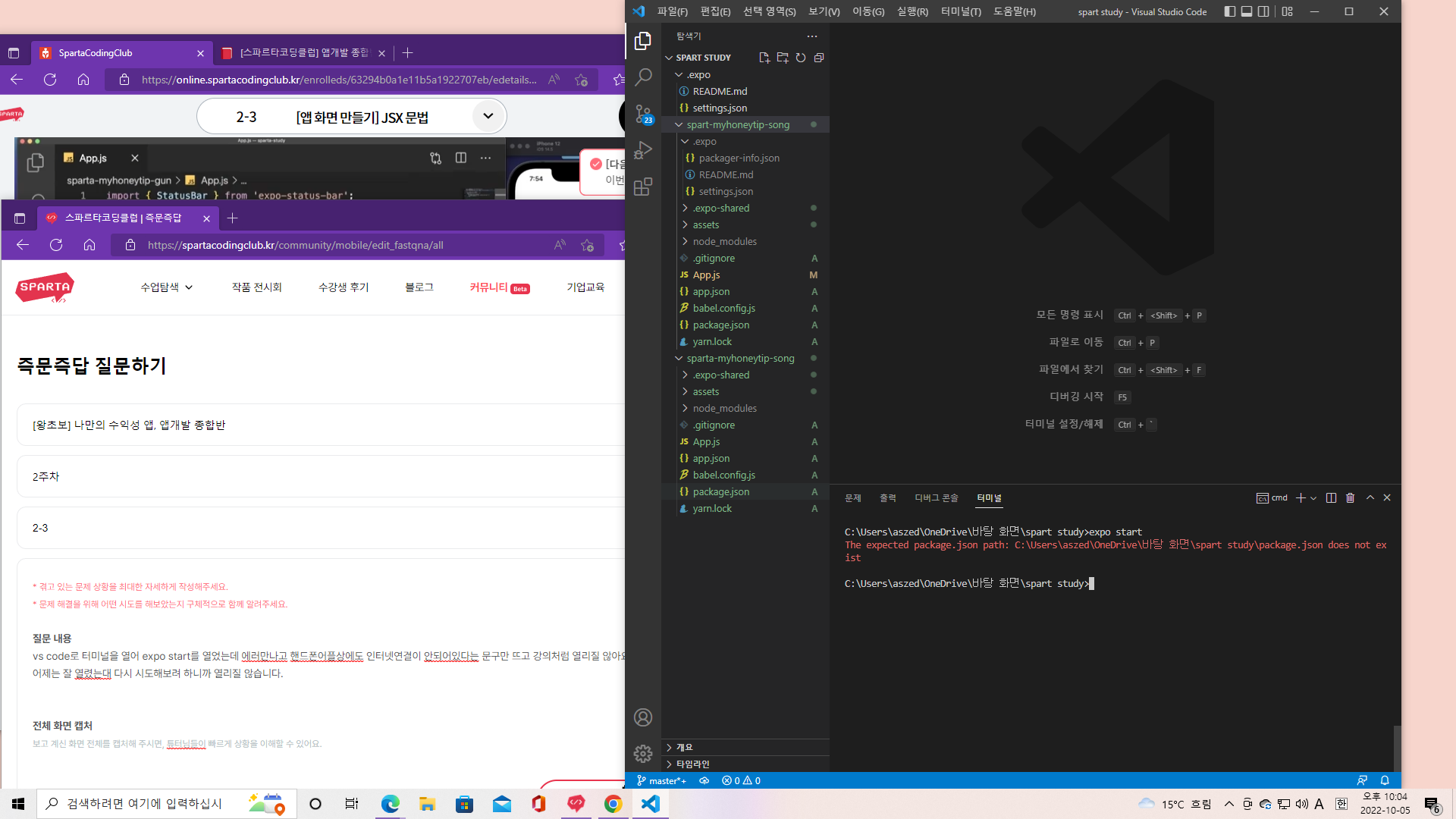Collapse all folders in explorer
Viewport: 1456px width, 819px height.
819,58
